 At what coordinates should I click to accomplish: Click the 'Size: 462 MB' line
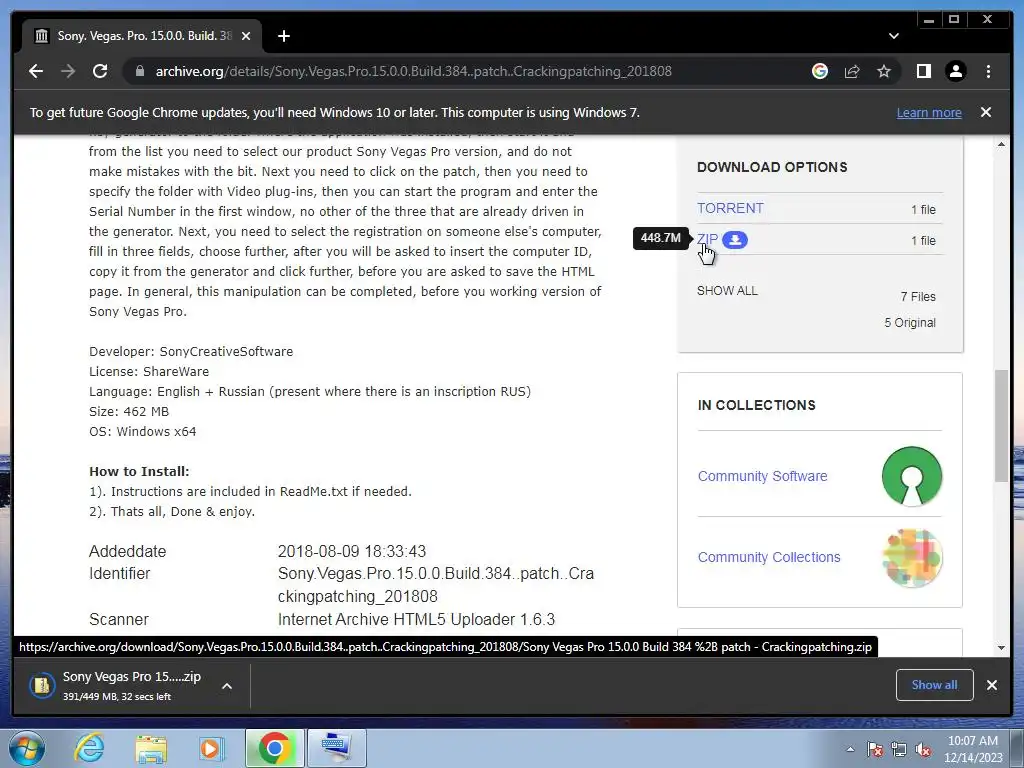129,411
